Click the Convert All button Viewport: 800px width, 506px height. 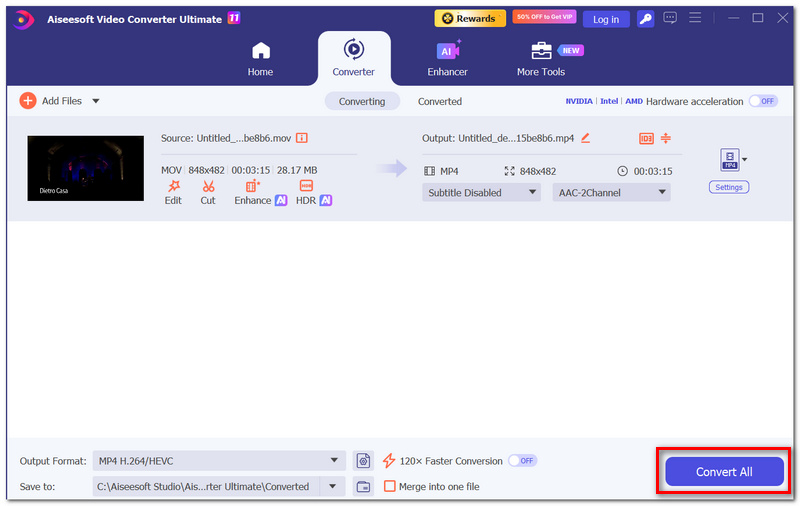724,471
